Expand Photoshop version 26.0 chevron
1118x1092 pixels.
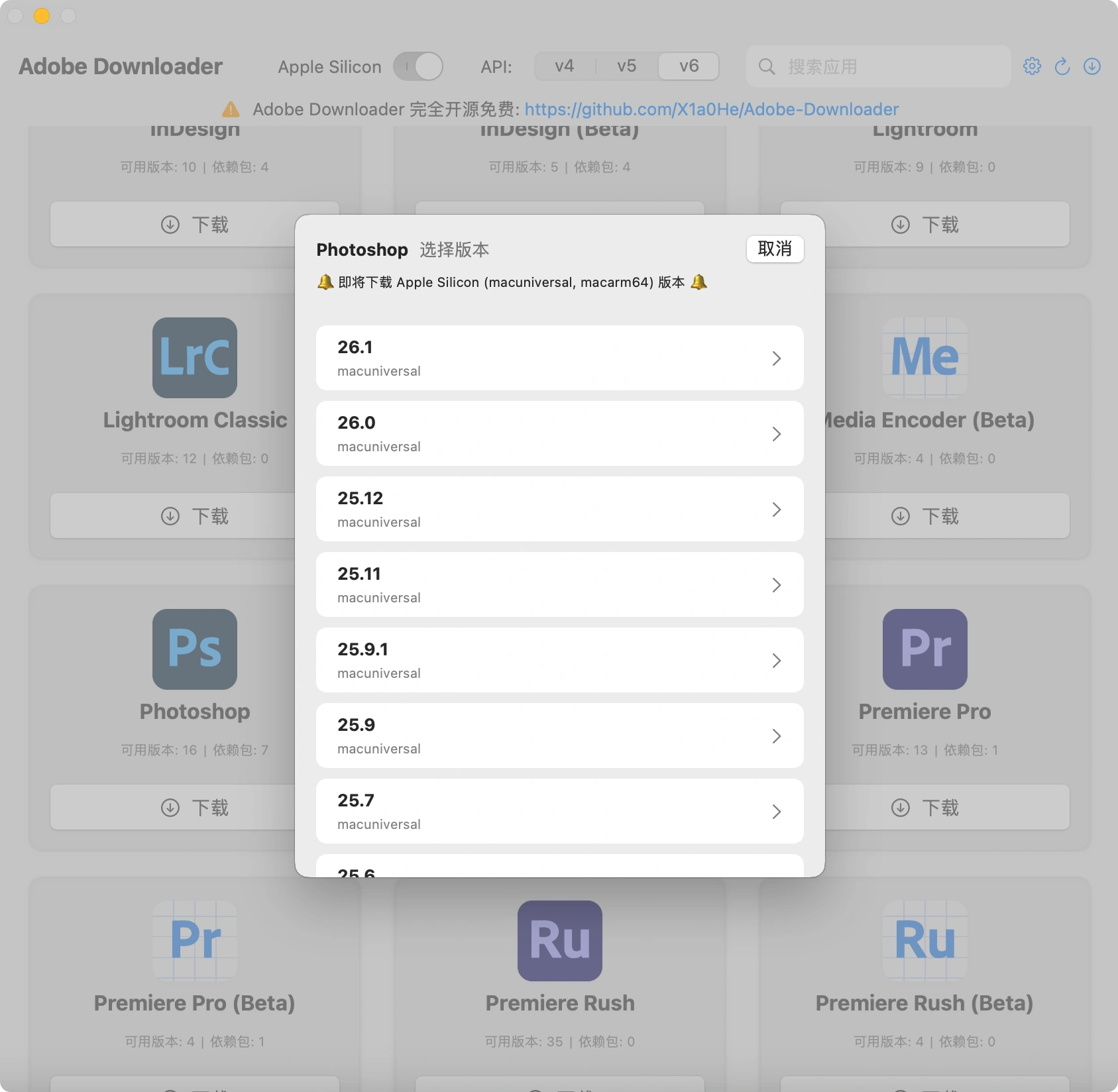click(x=777, y=434)
